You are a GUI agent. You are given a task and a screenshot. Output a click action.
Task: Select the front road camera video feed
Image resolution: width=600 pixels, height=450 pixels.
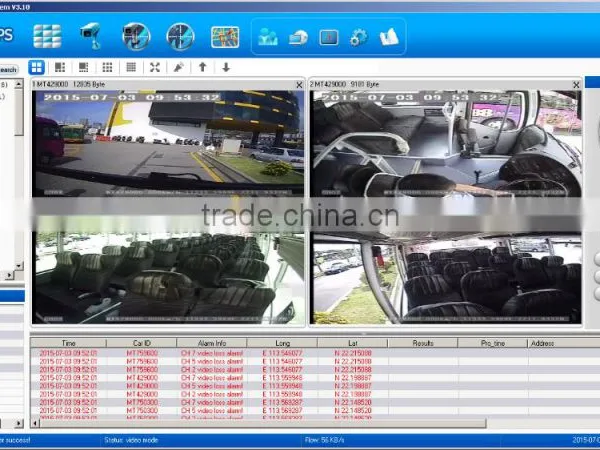point(168,143)
